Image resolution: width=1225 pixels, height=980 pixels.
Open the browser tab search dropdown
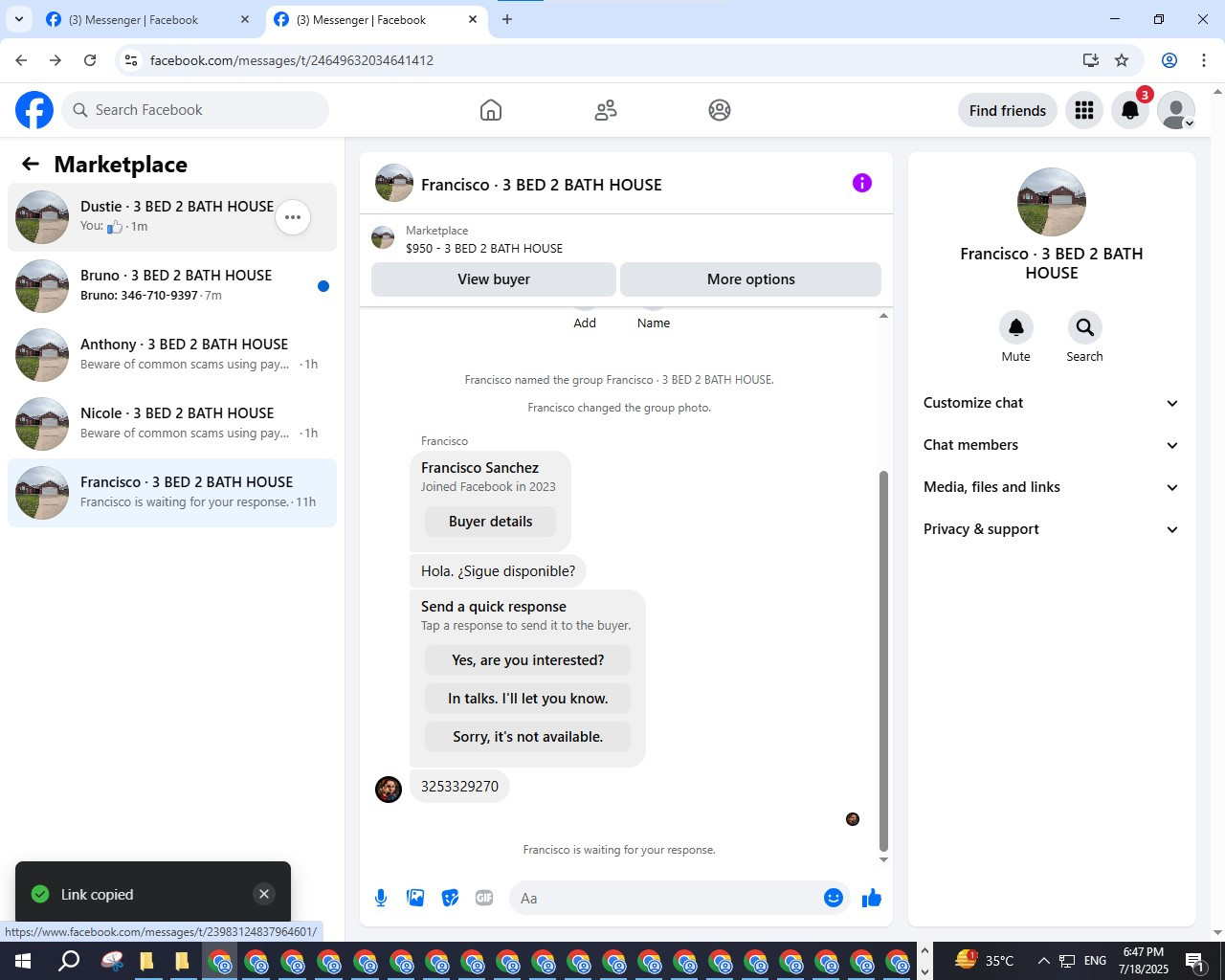[x=19, y=19]
